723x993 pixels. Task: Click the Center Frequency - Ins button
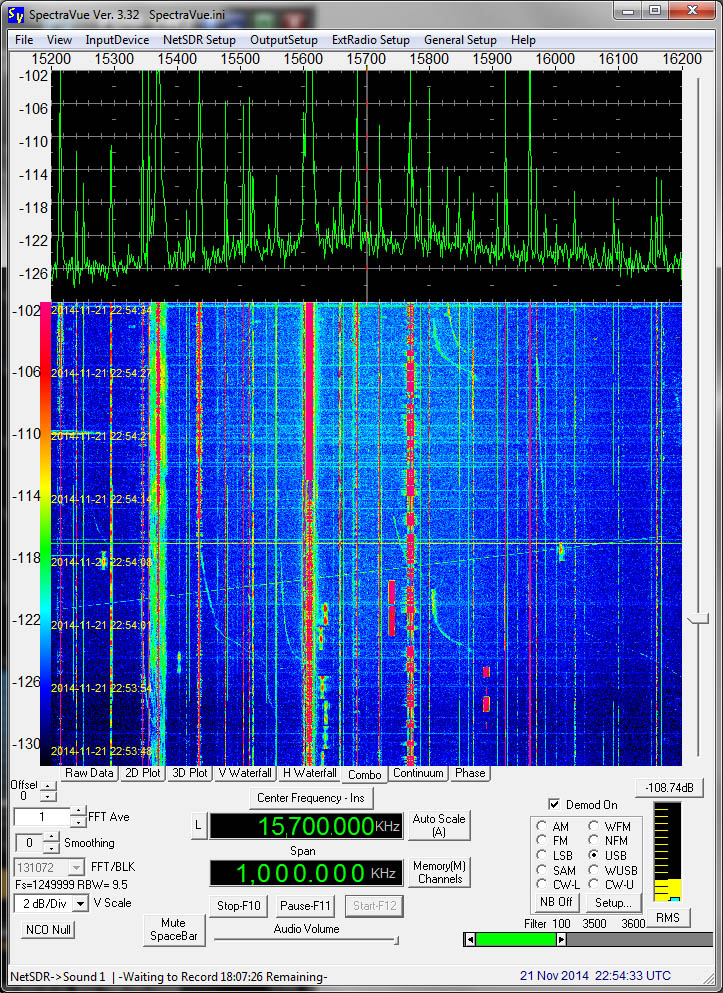(311, 798)
